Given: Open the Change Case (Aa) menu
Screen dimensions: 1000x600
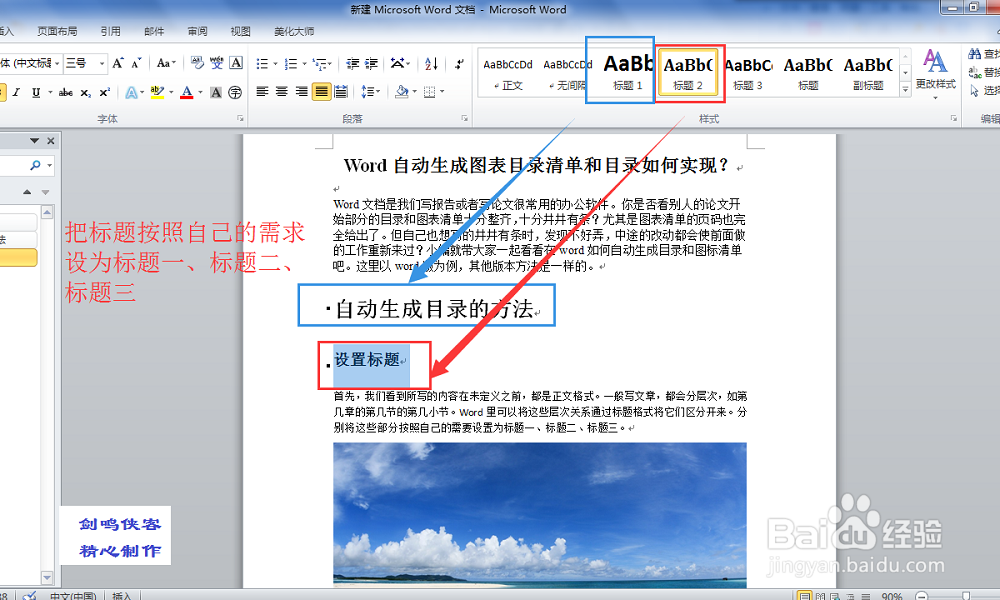Looking at the screenshot, I should pos(166,63).
